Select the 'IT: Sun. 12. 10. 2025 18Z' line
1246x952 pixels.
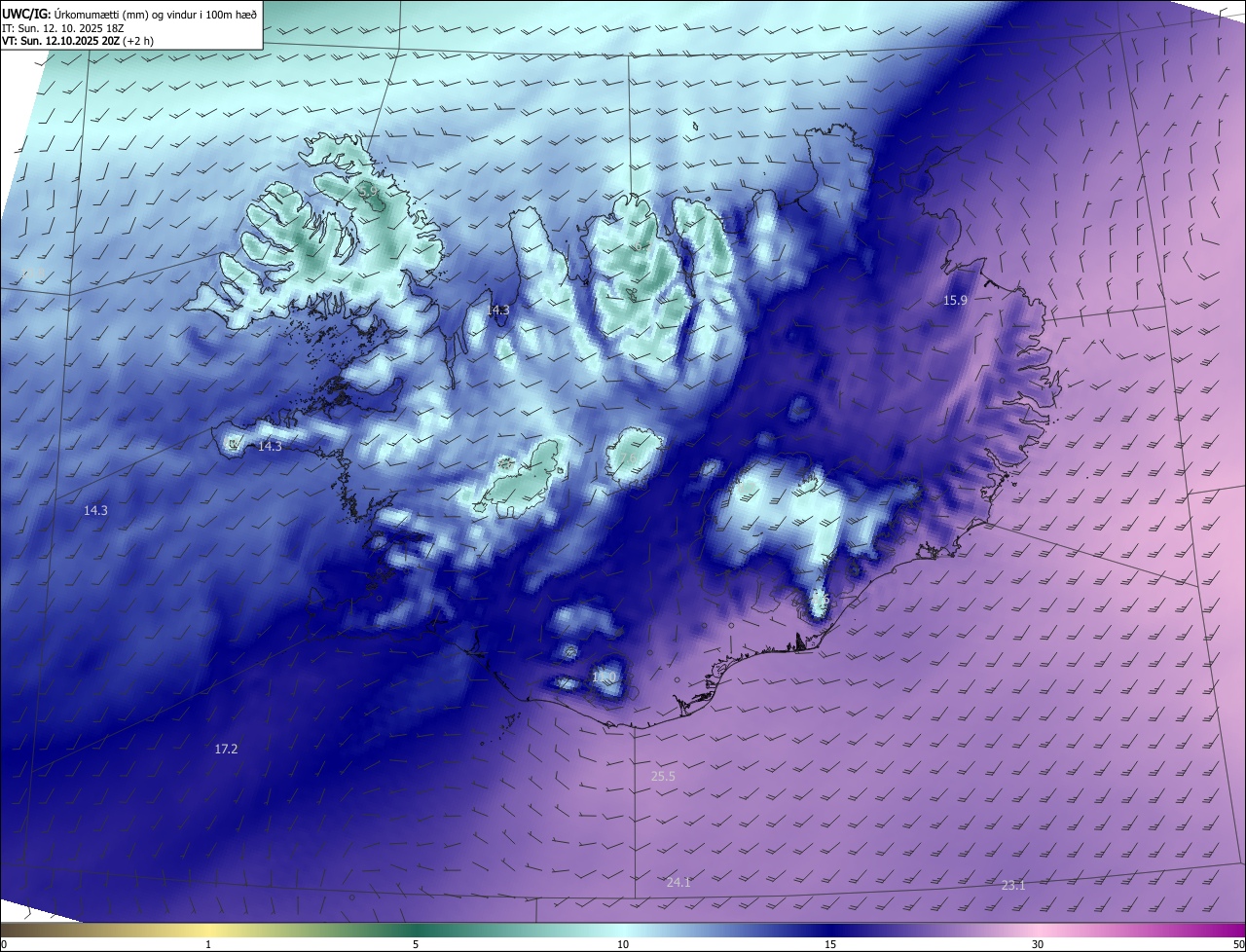pyautogui.click(x=62, y=27)
